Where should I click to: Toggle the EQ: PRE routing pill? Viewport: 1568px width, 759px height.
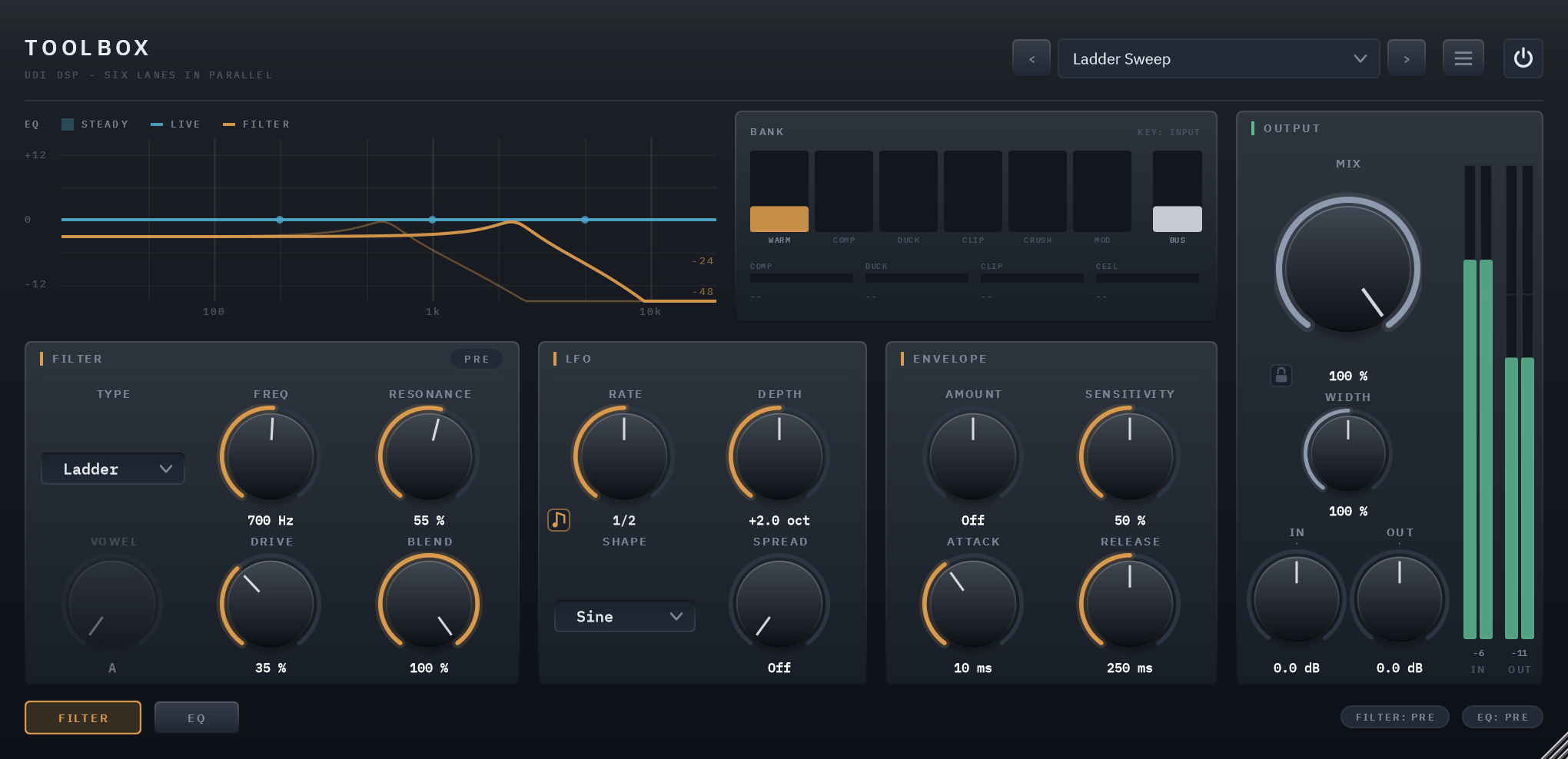coord(1503,717)
